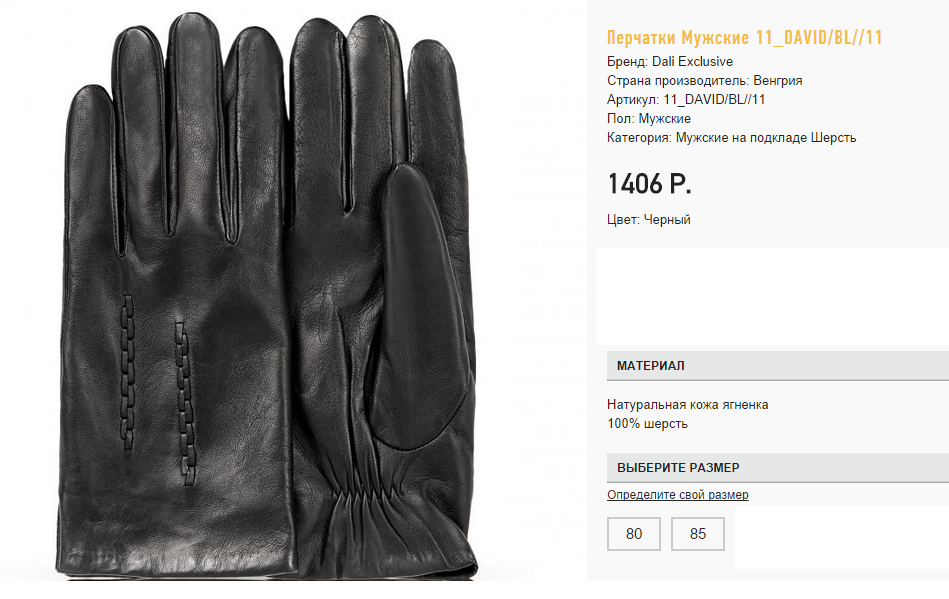Open the Определите свой размер link
The height and width of the screenshot is (599, 949).
coord(677,495)
